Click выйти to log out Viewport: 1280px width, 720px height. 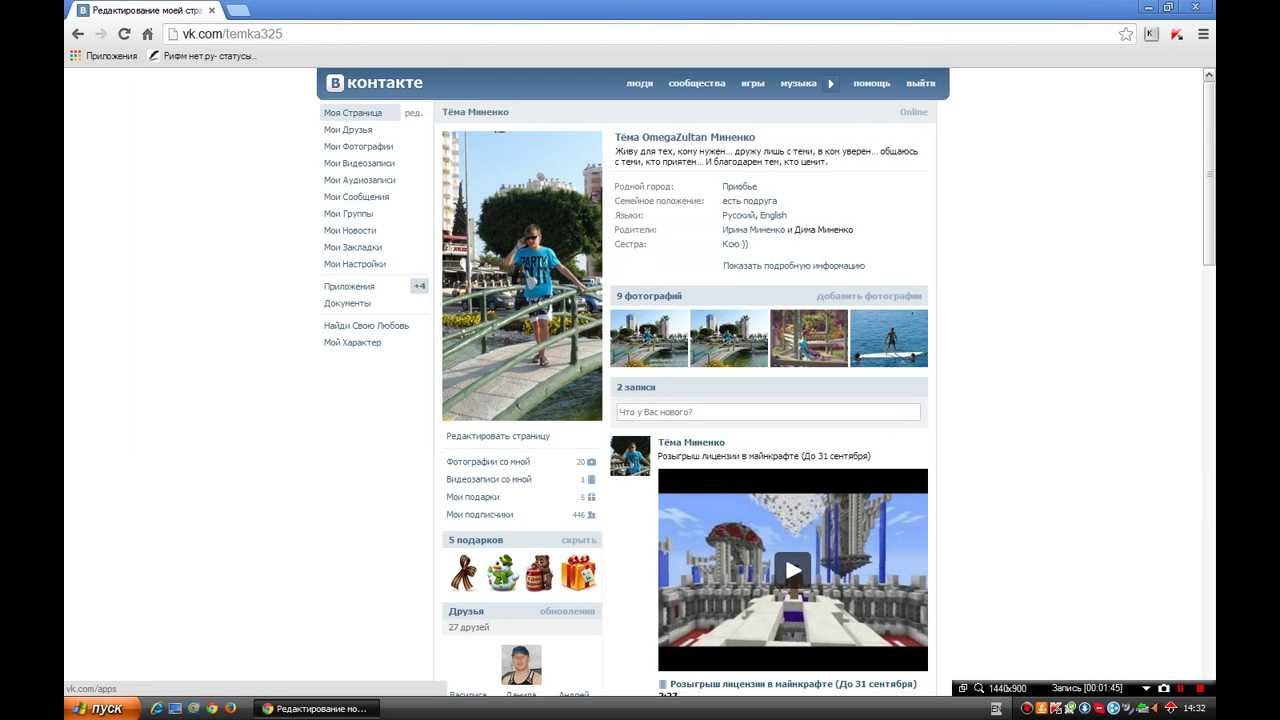click(x=921, y=84)
